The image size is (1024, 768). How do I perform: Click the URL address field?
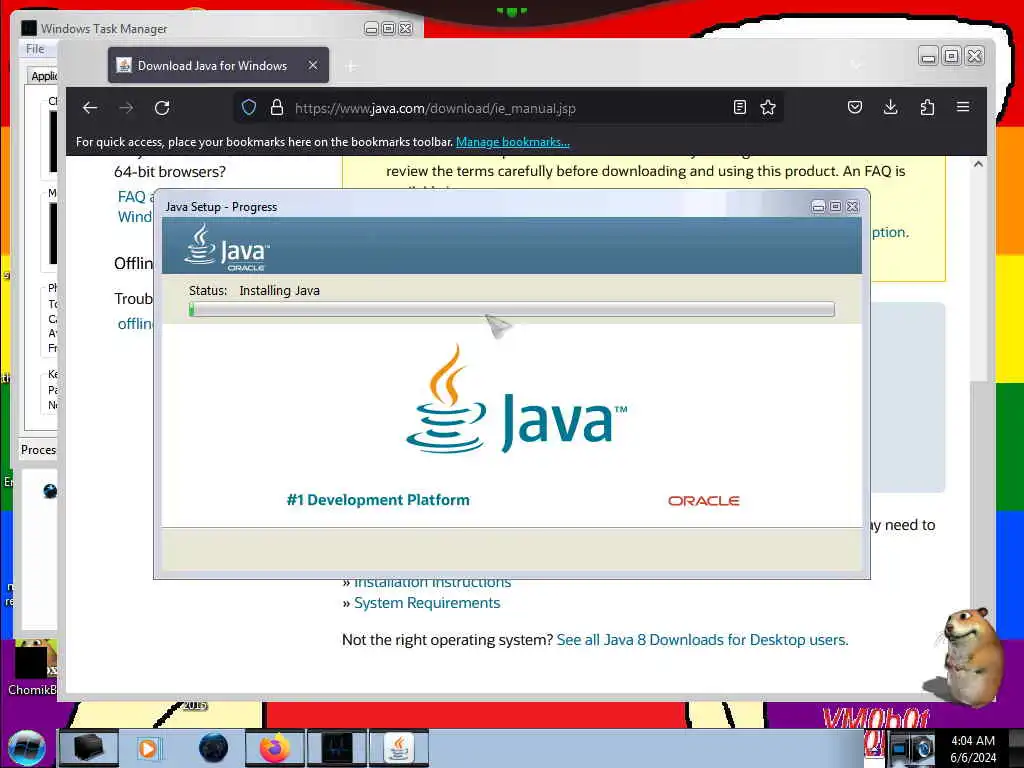509,108
